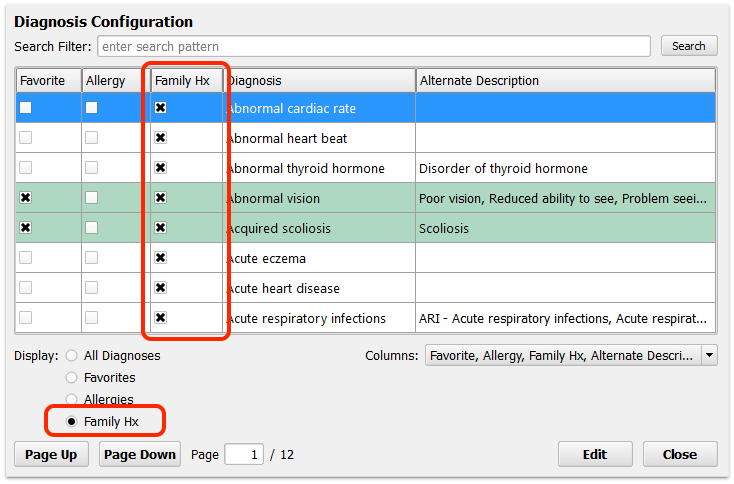Toggle Allergy checkbox for Abnormal cardiac rate
Viewport: 734px width, 484px height.
(x=91, y=108)
